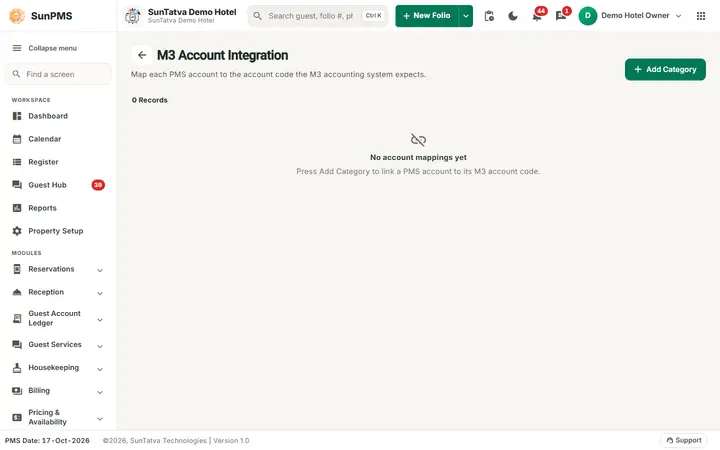Click the SunPMS logo icon
This screenshot has height=450, width=720.
click(17, 16)
